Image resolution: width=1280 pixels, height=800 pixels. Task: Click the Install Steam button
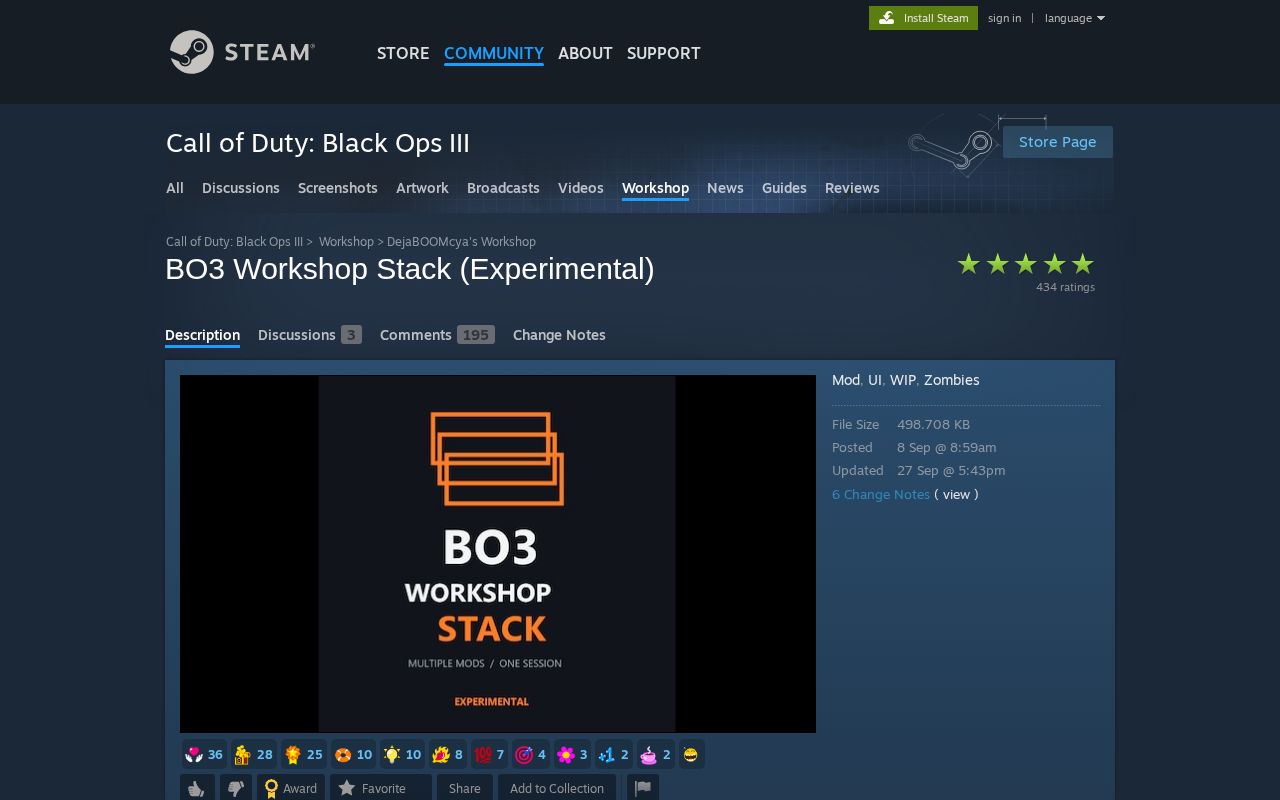click(923, 18)
